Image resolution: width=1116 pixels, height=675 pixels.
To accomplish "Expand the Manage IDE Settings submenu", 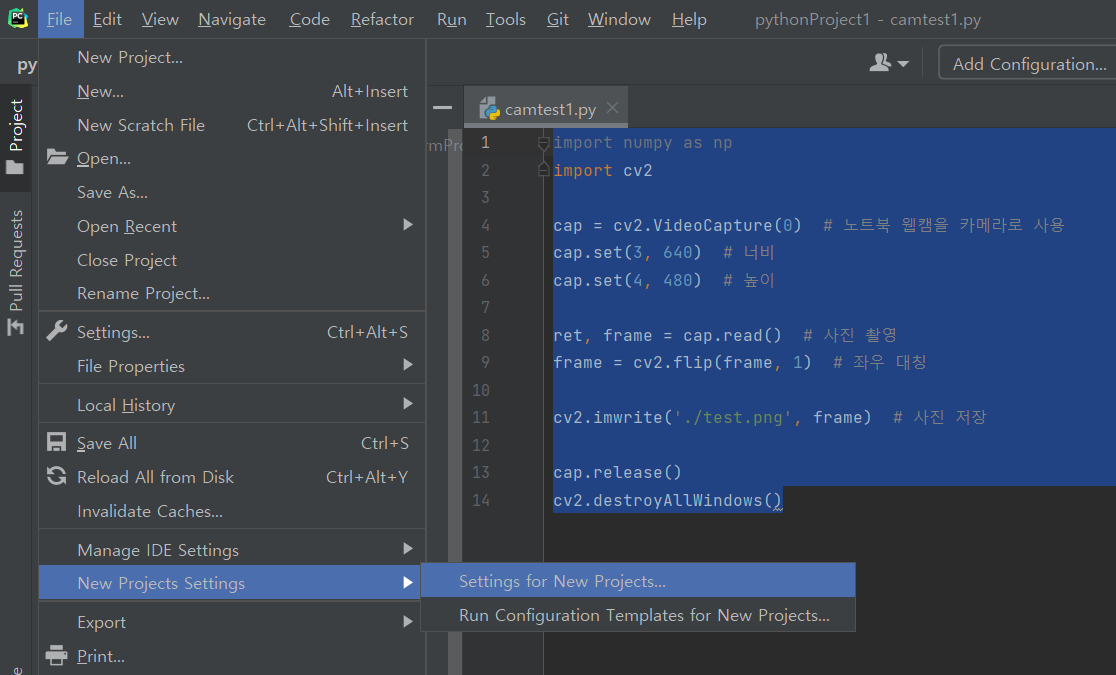I will (408, 548).
